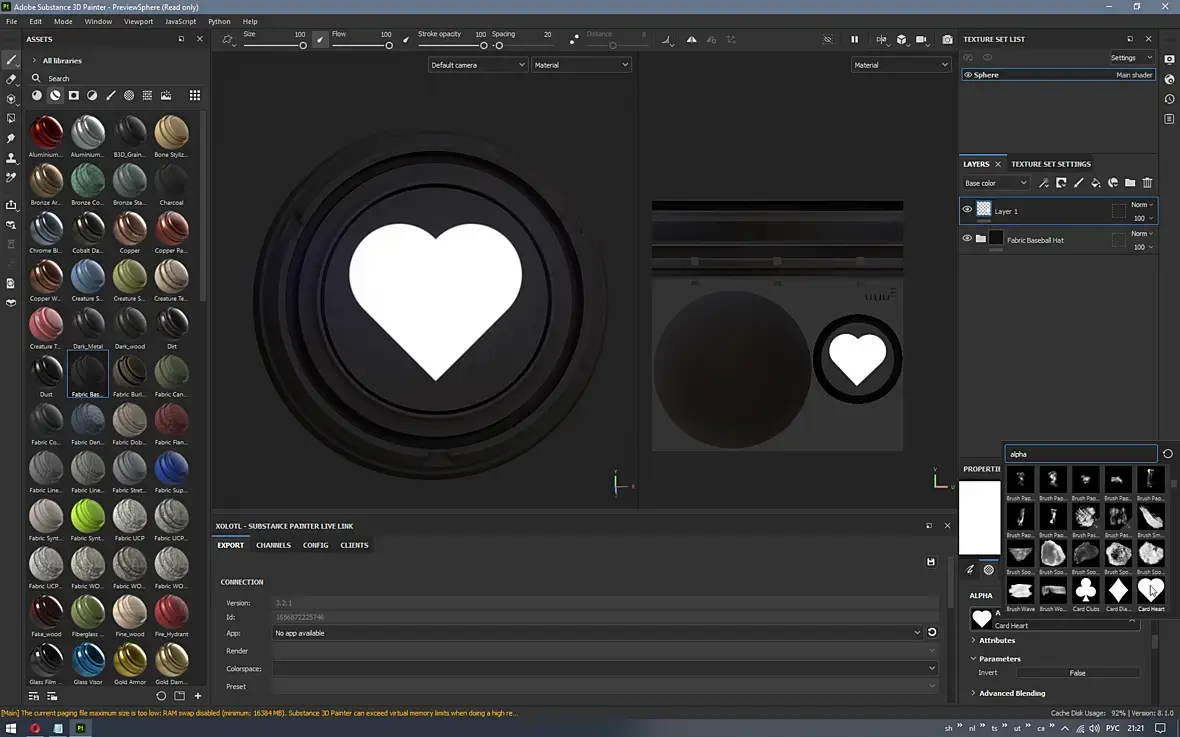The width and height of the screenshot is (1180, 737).
Task: Delete layer using the trash icon
Action: click(1147, 183)
